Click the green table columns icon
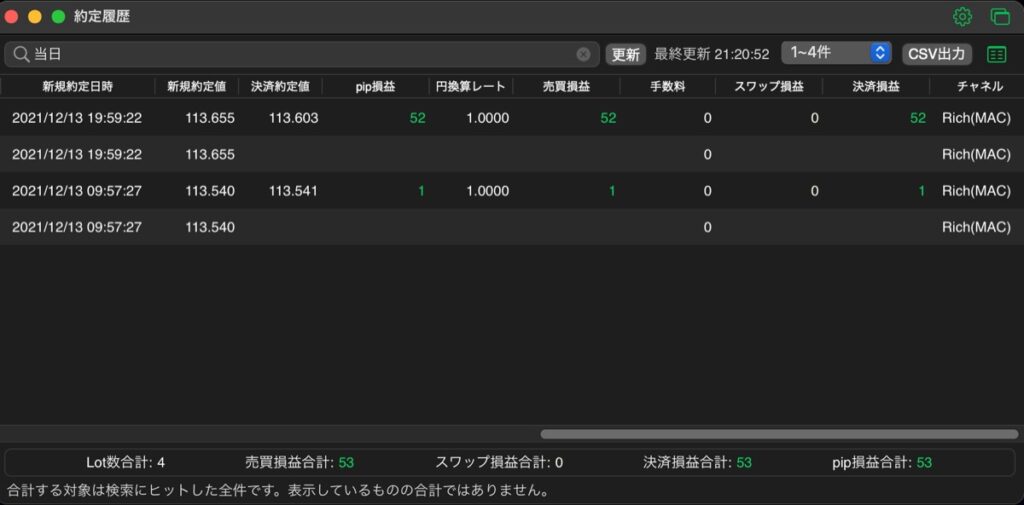 997,54
